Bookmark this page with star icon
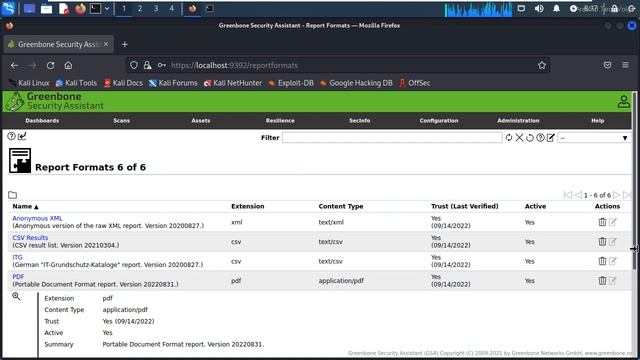 (x=542, y=65)
